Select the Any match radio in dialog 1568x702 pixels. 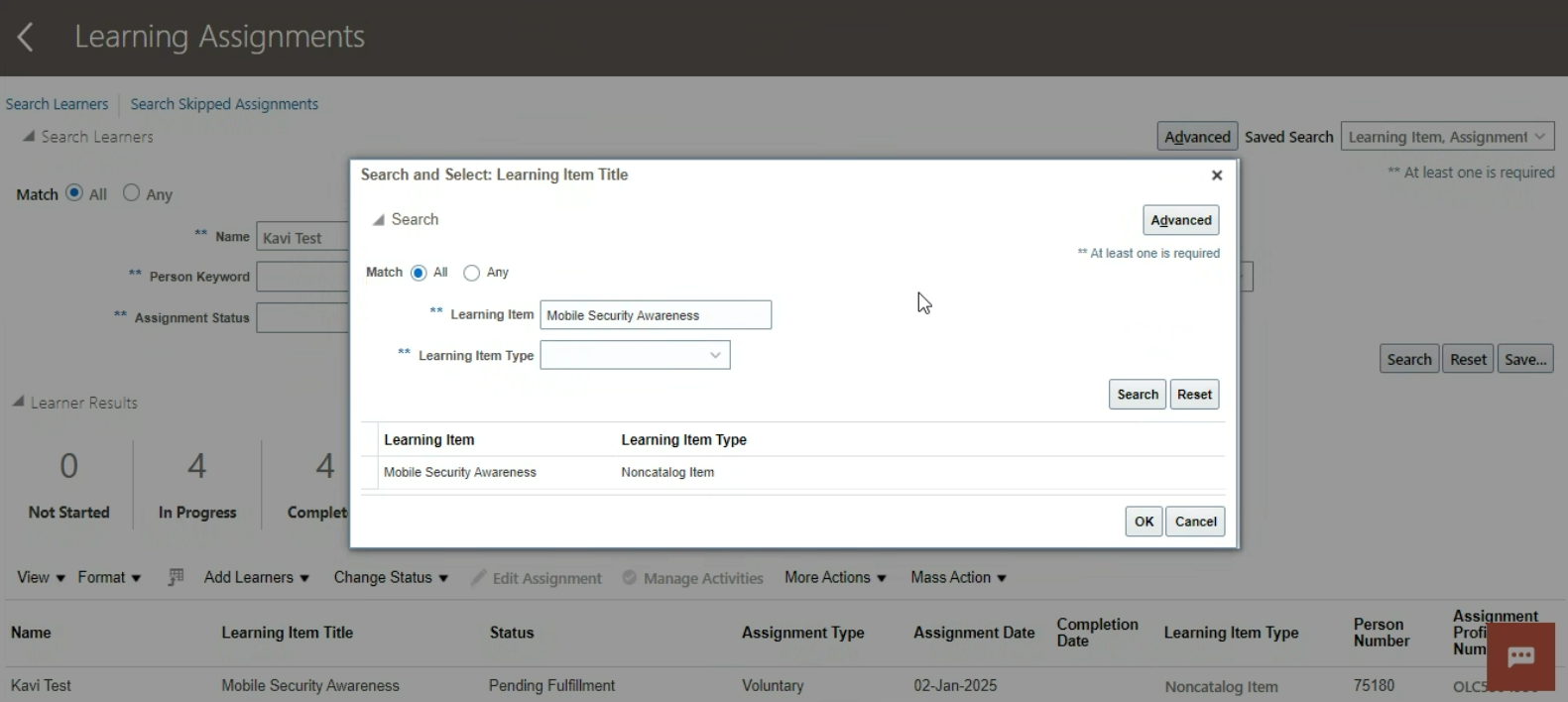click(472, 273)
